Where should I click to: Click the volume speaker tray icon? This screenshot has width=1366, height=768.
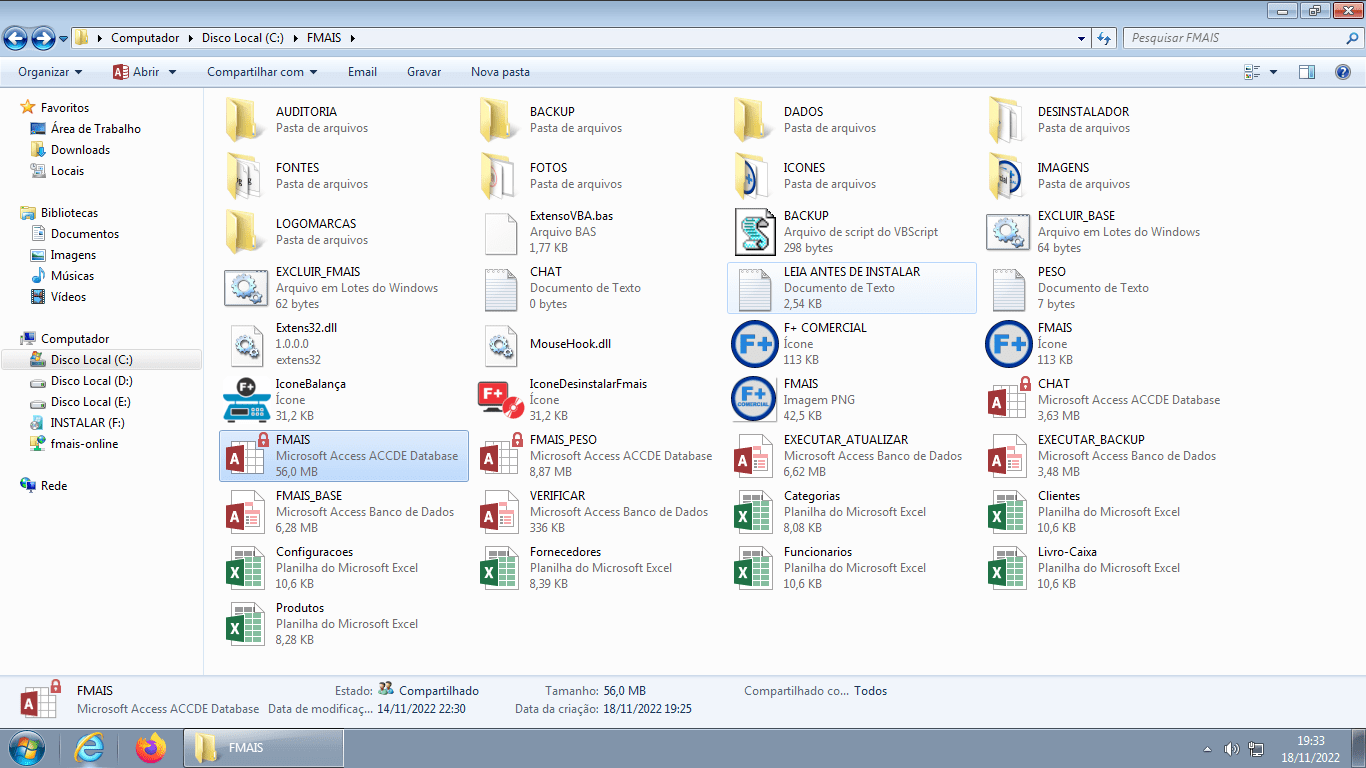click(x=1232, y=749)
